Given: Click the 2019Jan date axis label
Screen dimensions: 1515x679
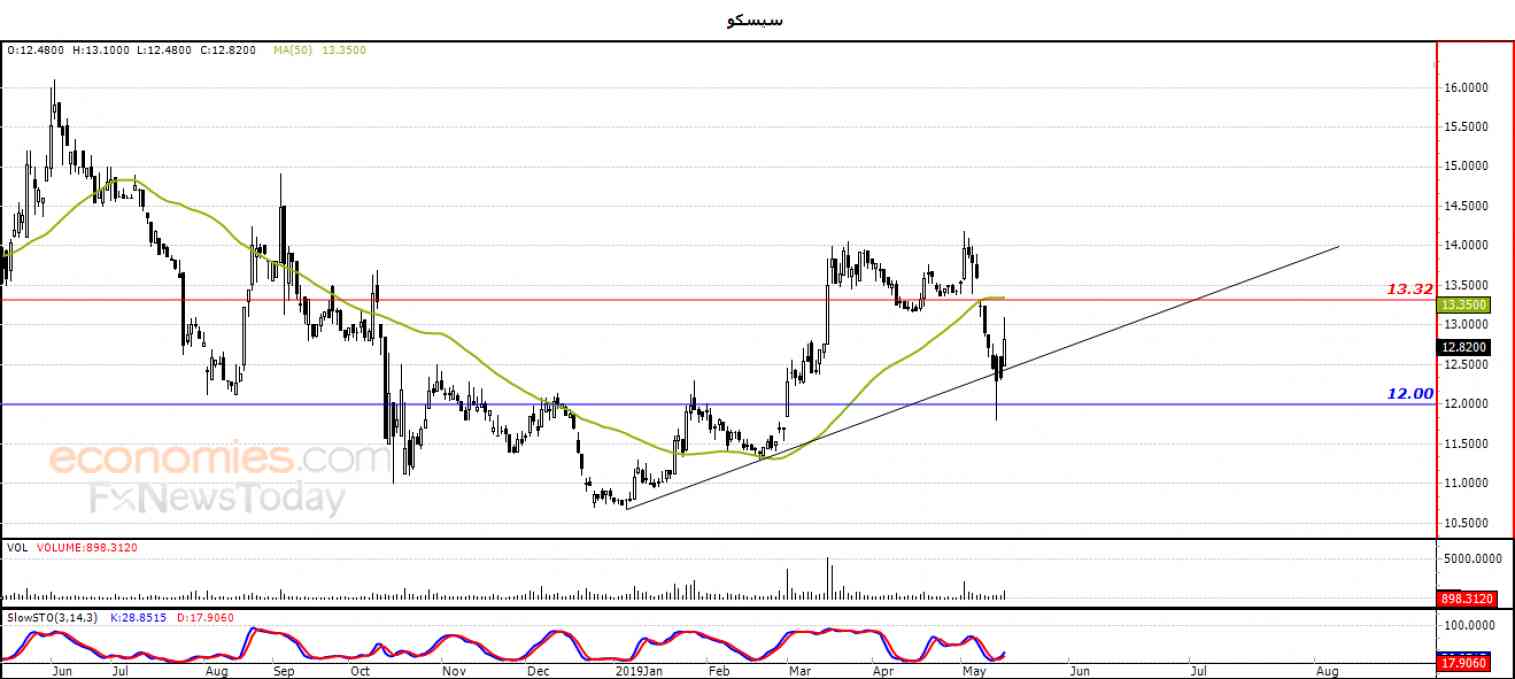Looking at the screenshot, I should (639, 670).
